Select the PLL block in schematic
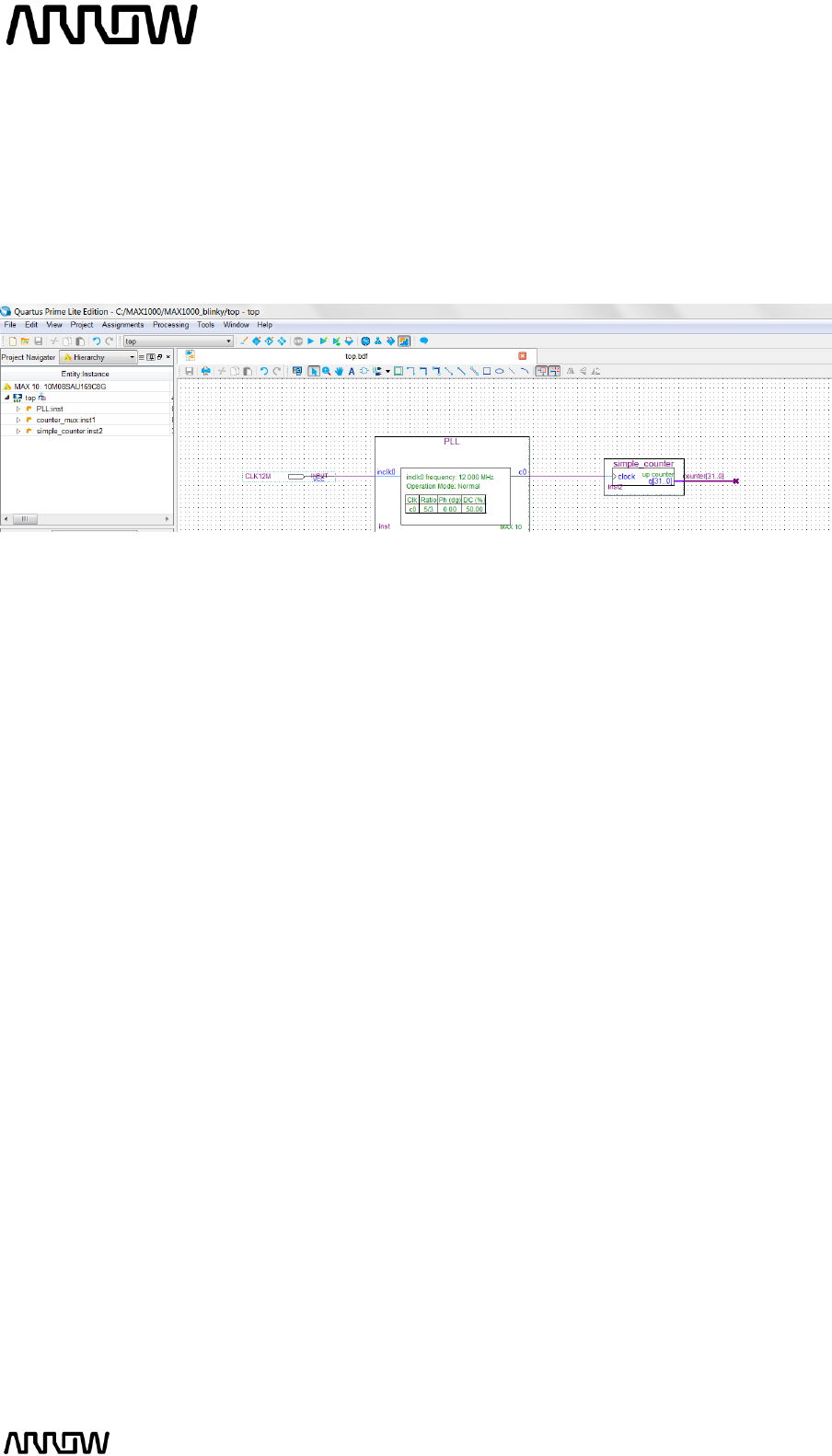Image resolution: width=832 pixels, height=1456 pixels. (x=452, y=484)
